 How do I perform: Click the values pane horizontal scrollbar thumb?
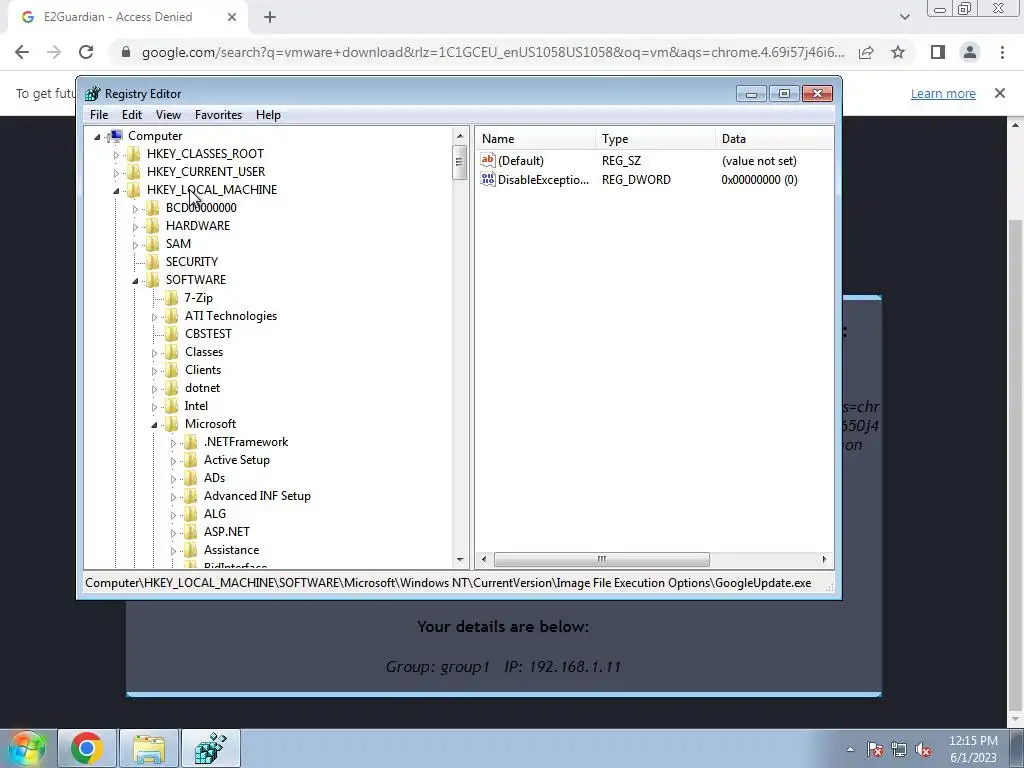click(601, 560)
